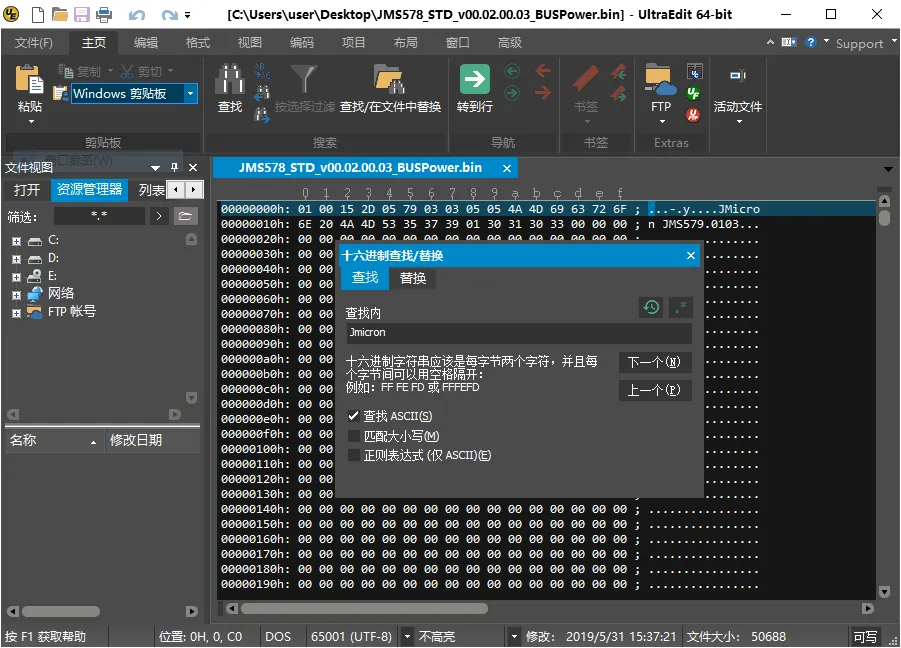This screenshot has width=901, height=648.
Task: Open the 65001 (UTF-8) encoding dropdown
Action: [x=407, y=636]
